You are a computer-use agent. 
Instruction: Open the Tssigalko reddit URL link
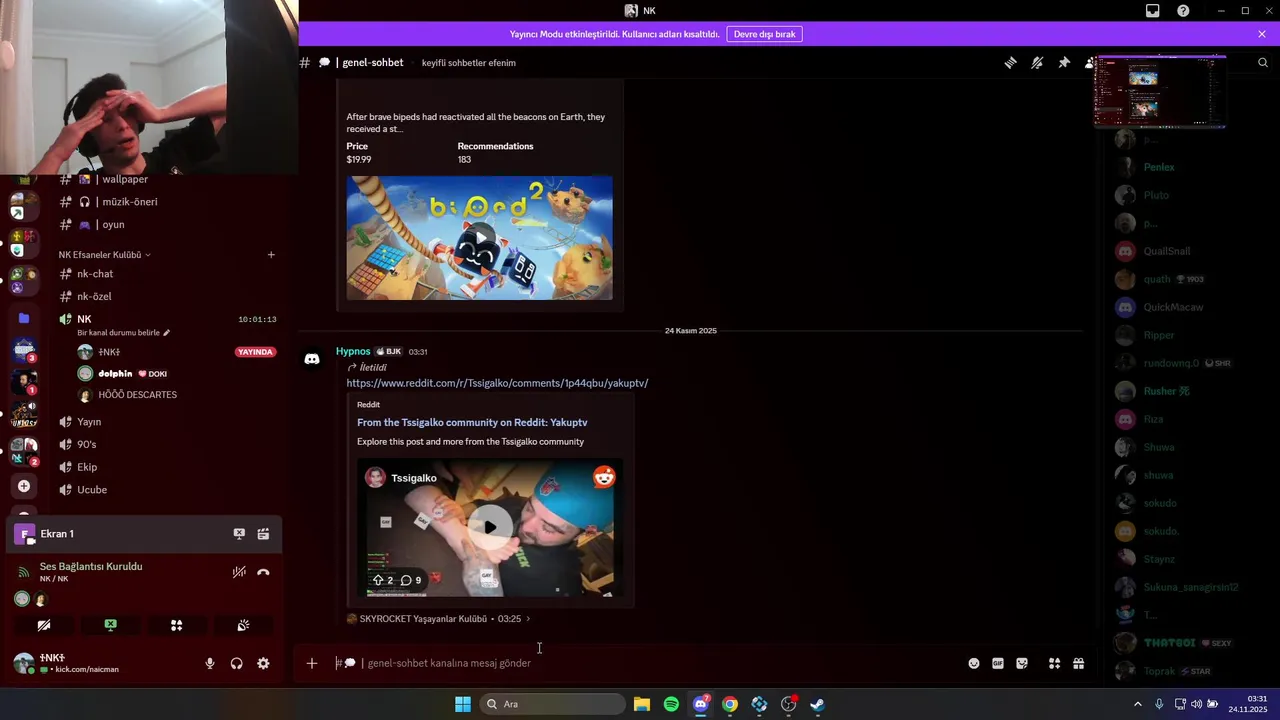point(497,383)
